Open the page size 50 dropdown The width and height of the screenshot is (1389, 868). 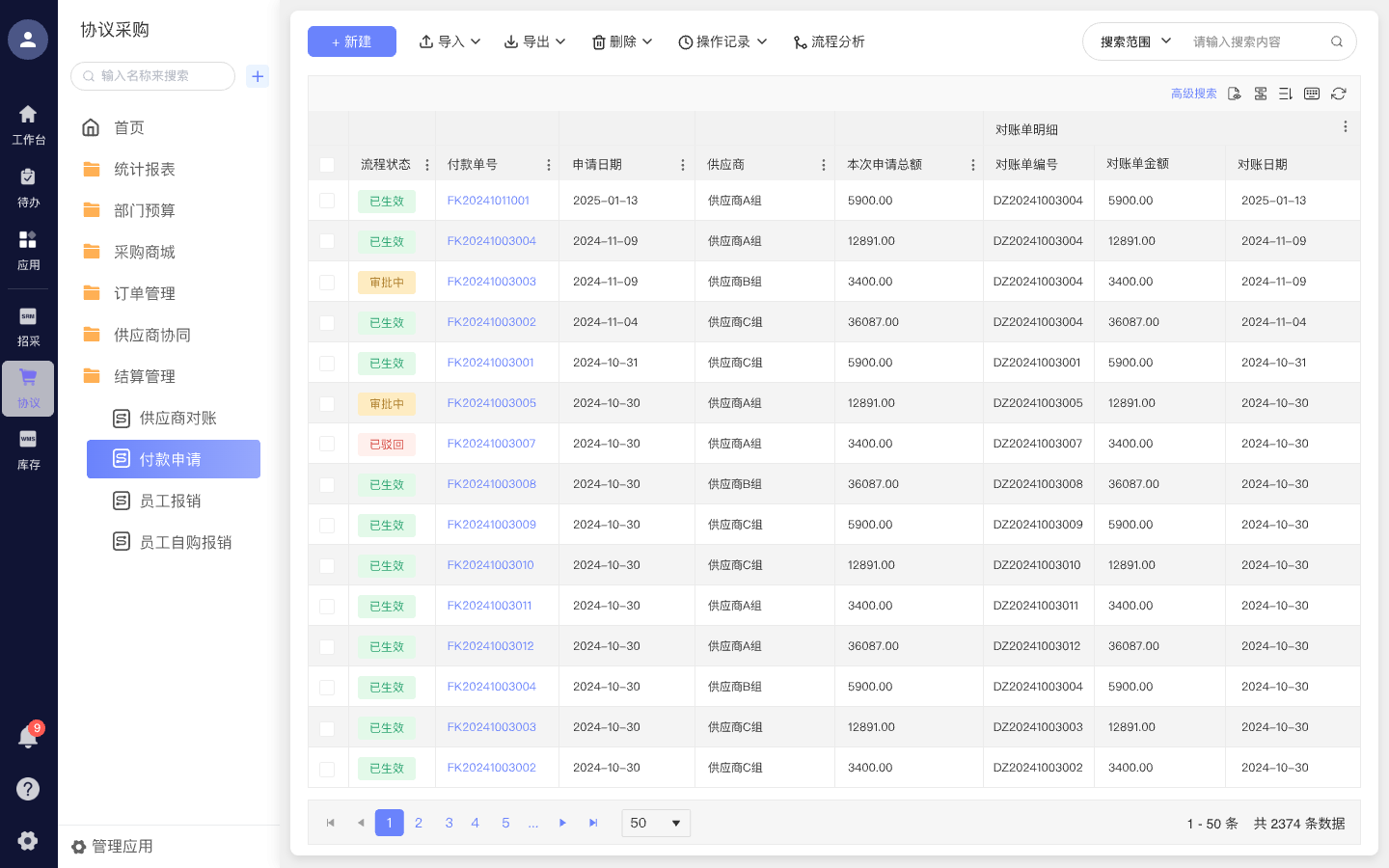coord(656,823)
